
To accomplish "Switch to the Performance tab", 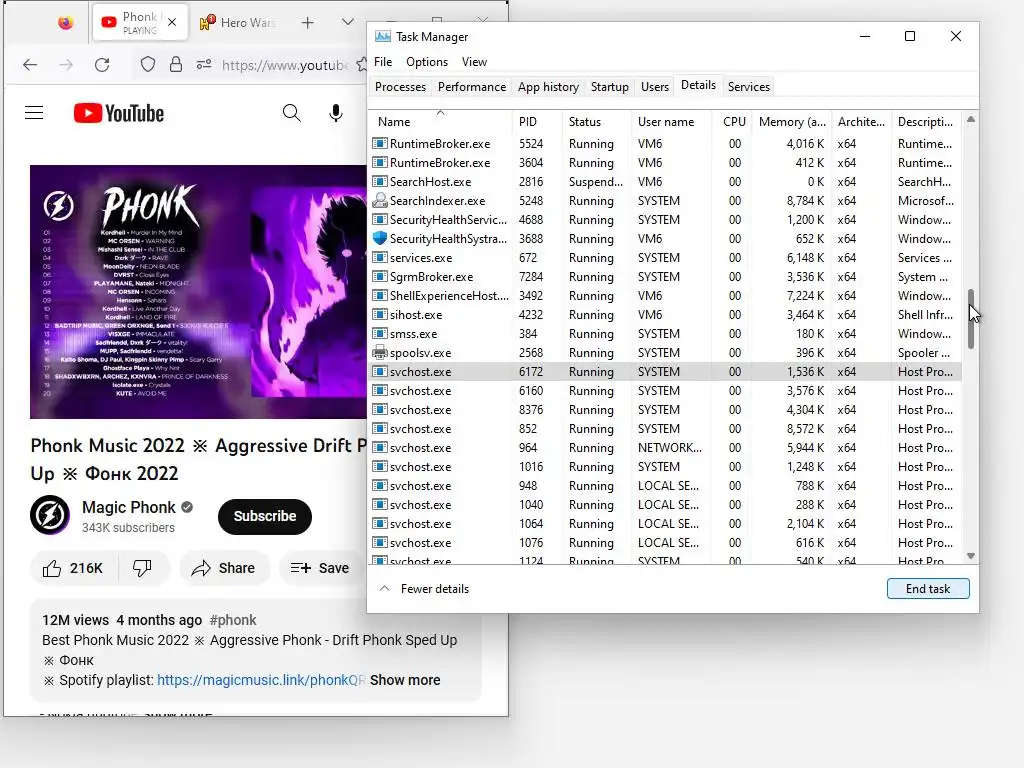I will (x=472, y=86).
